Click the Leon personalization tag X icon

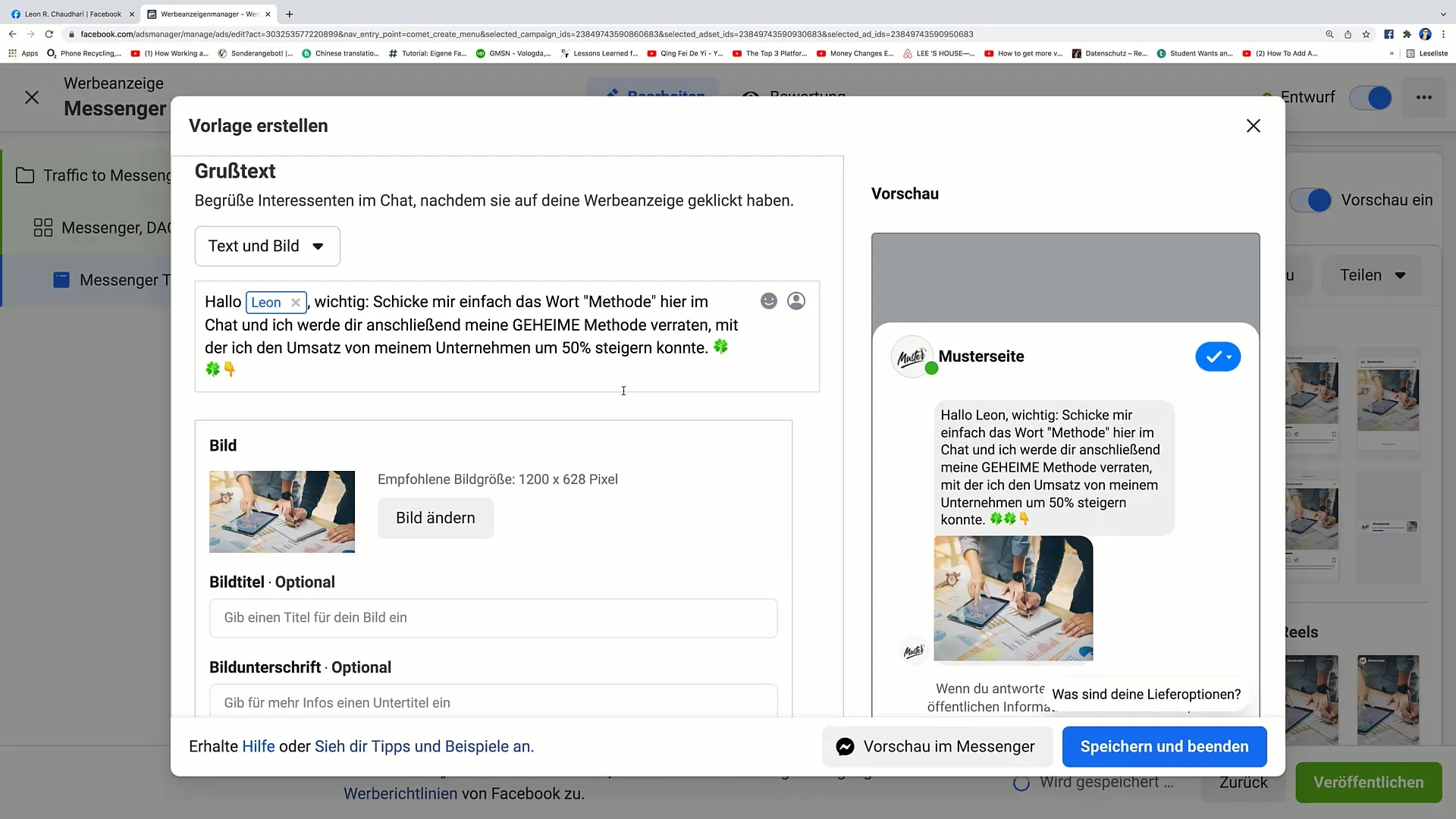click(x=296, y=302)
